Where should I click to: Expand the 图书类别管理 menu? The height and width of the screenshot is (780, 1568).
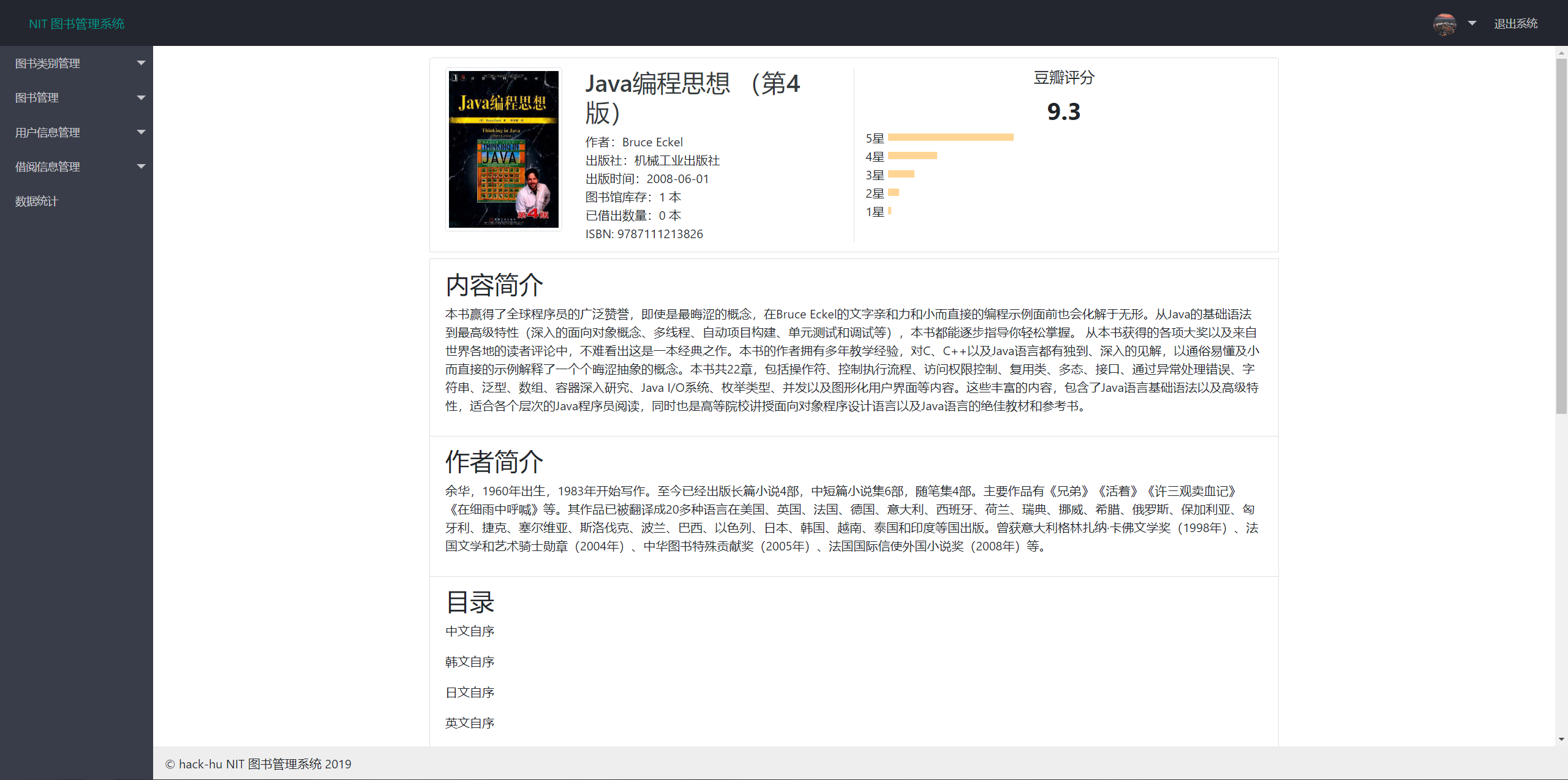[x=48, y=63]
